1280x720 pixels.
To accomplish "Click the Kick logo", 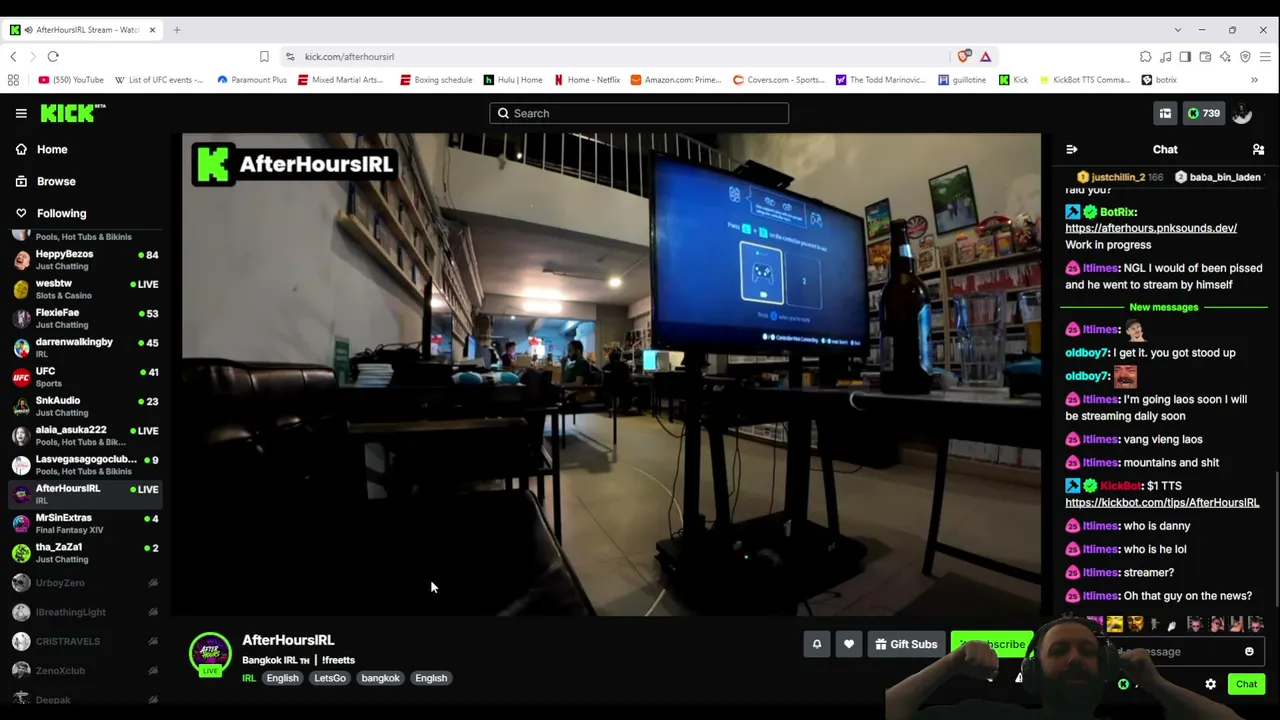I will 72,113.
